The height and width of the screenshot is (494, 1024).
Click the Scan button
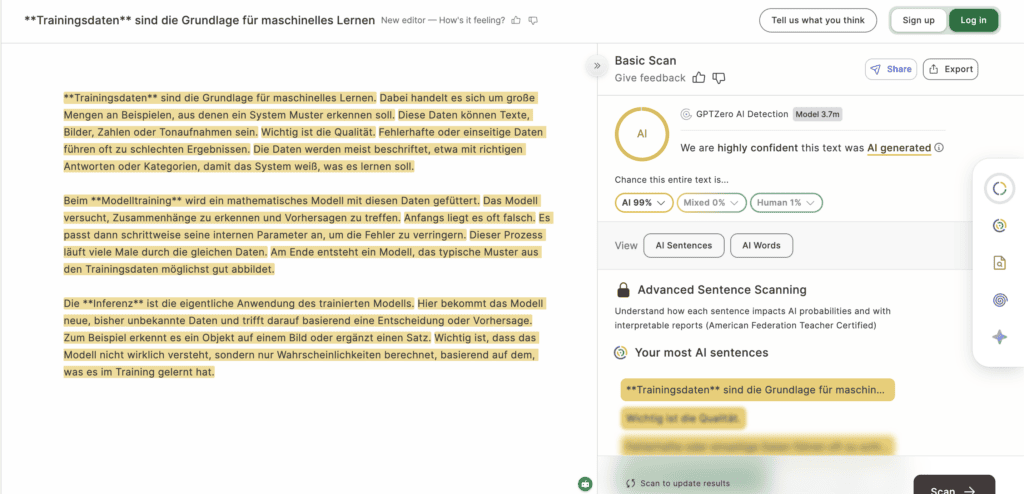click(954, 487)
